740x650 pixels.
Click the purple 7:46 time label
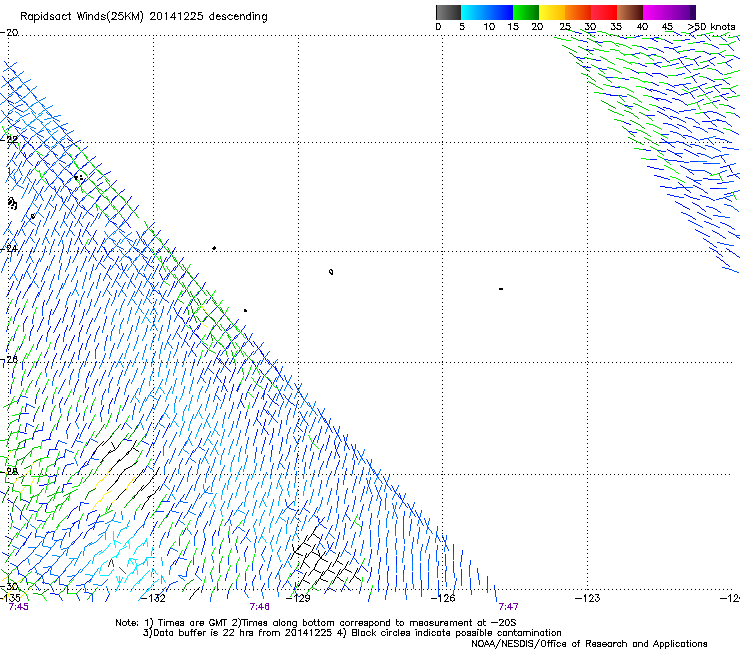point(260,607)
